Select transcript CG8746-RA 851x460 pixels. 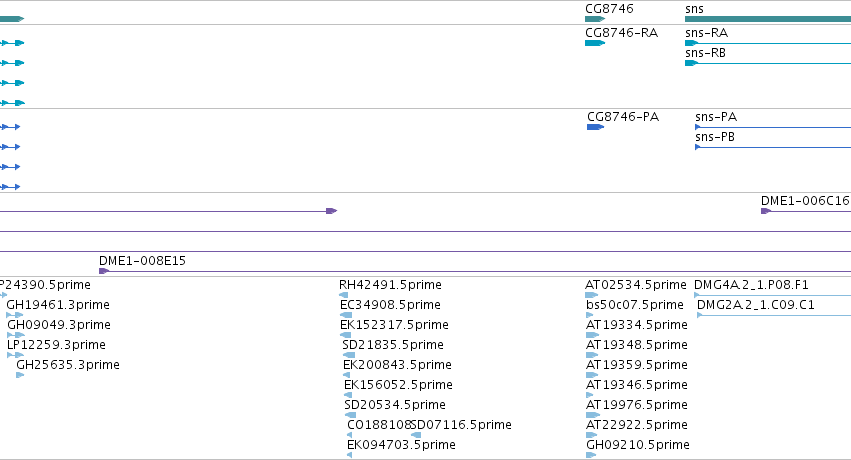pos(621,33)
